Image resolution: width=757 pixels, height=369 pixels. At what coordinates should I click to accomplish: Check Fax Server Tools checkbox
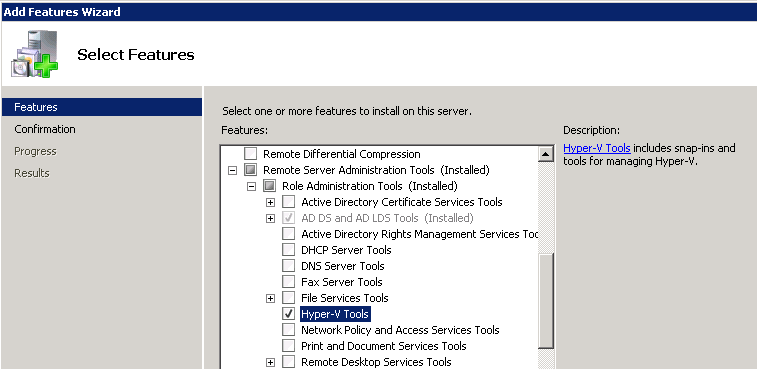tap(288, 282)
